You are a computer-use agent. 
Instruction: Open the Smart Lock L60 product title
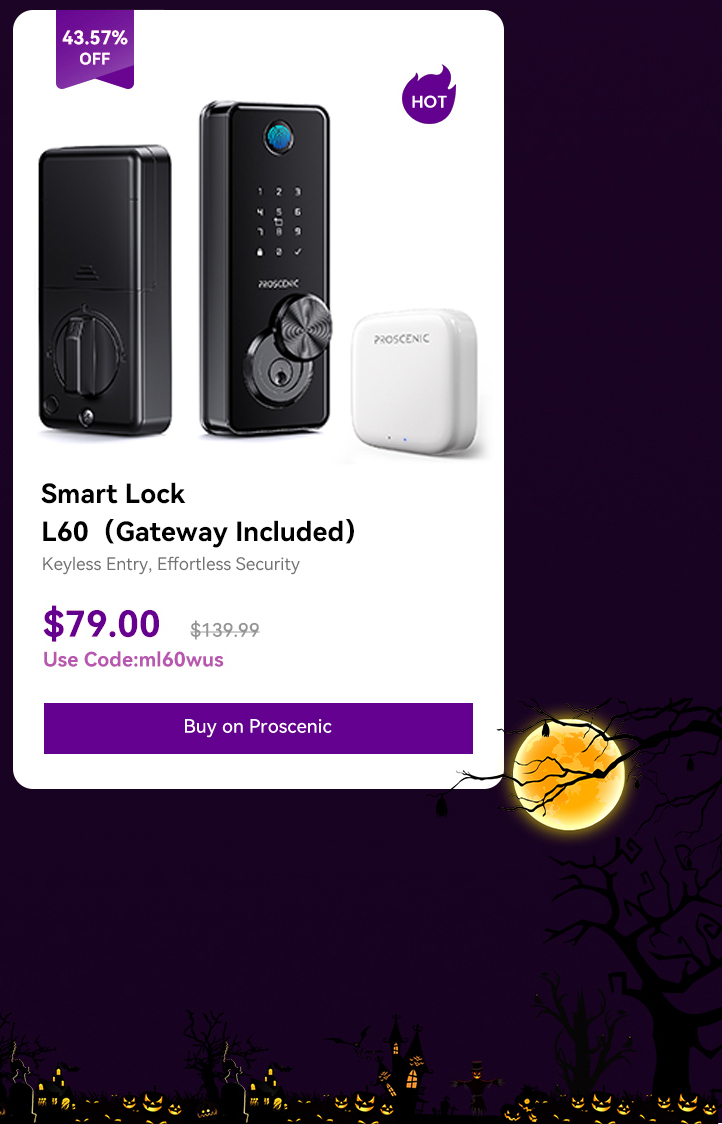[x=199, y=513]
